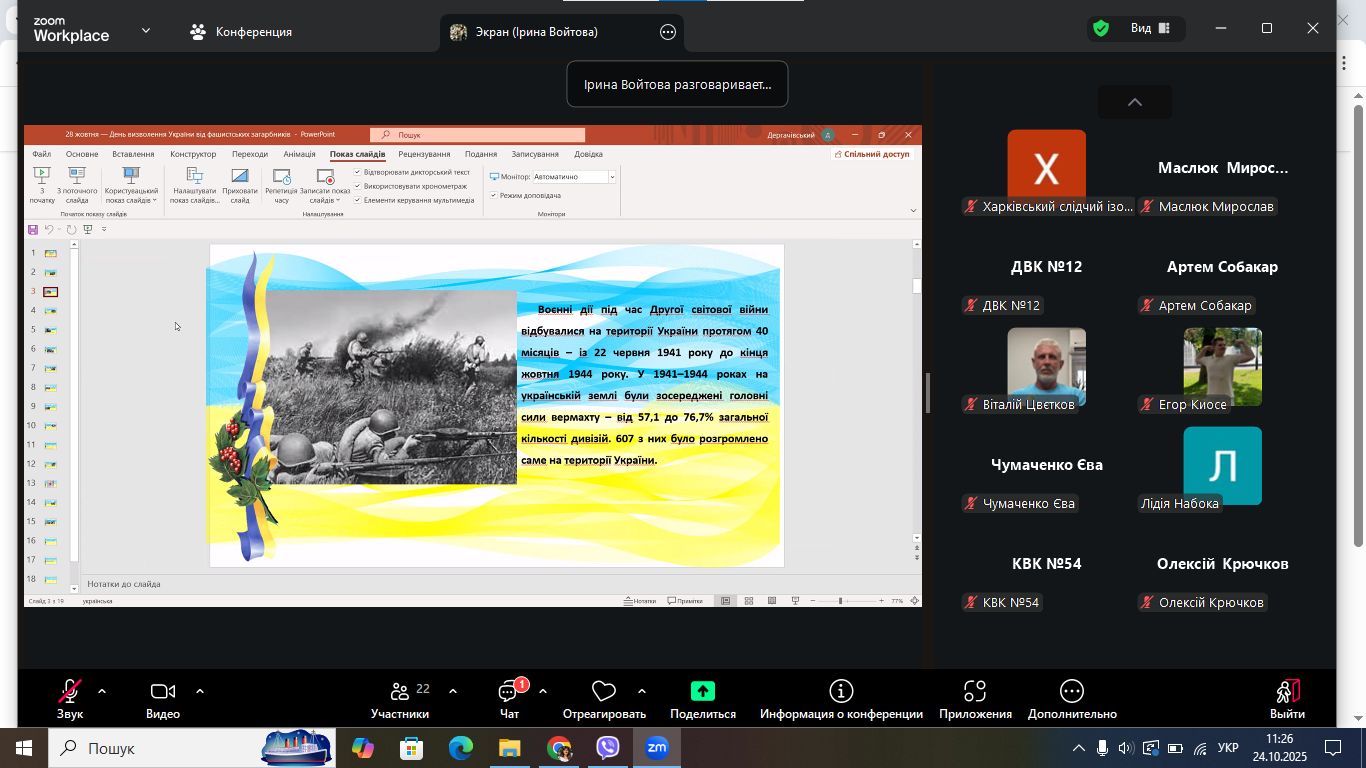Expand video options arrow next to Видео

click(200, 691)
